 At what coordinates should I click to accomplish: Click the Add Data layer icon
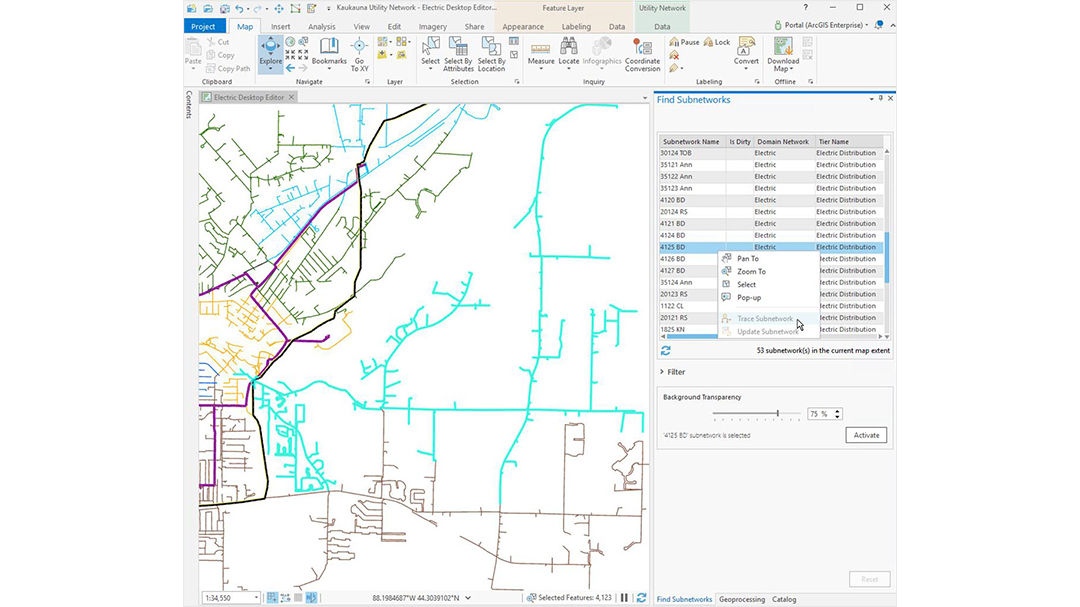pos(382,54)
